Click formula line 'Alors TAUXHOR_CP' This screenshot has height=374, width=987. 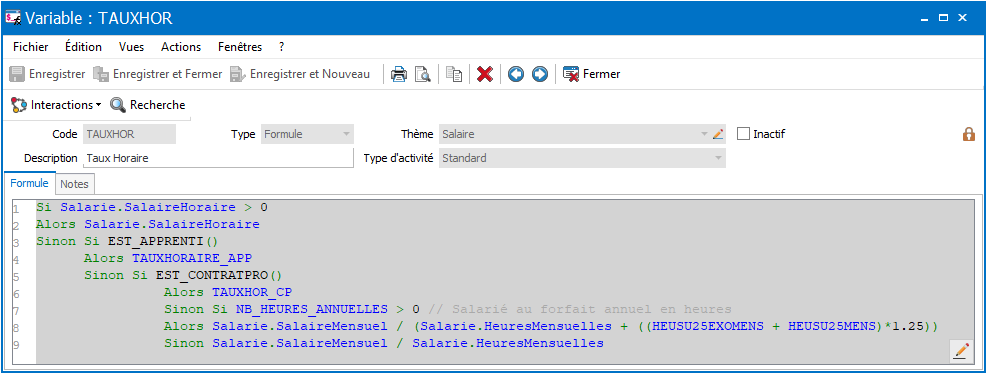click(228, 292)
